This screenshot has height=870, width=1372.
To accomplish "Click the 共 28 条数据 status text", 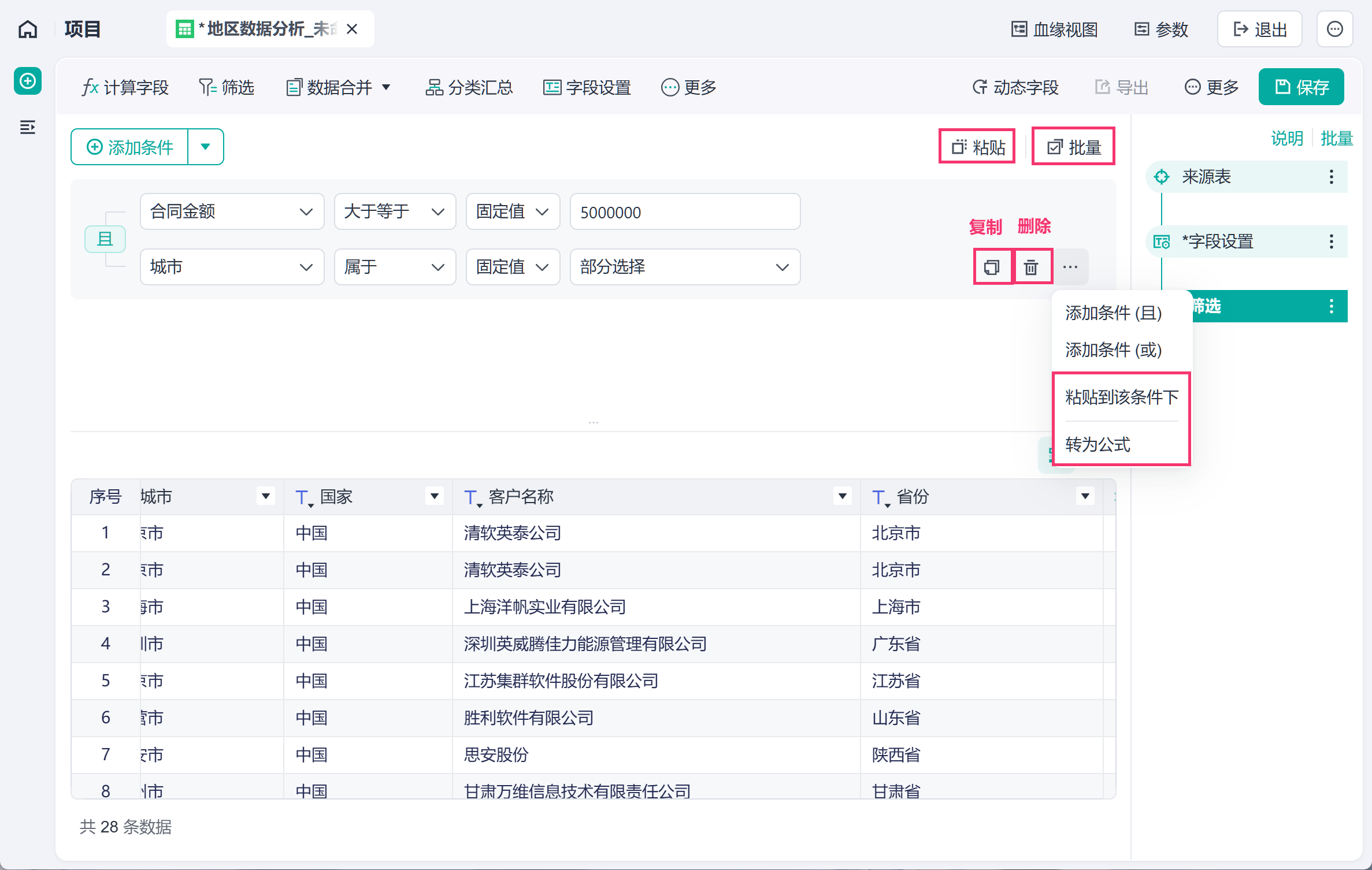I will [x=125, y=827].
